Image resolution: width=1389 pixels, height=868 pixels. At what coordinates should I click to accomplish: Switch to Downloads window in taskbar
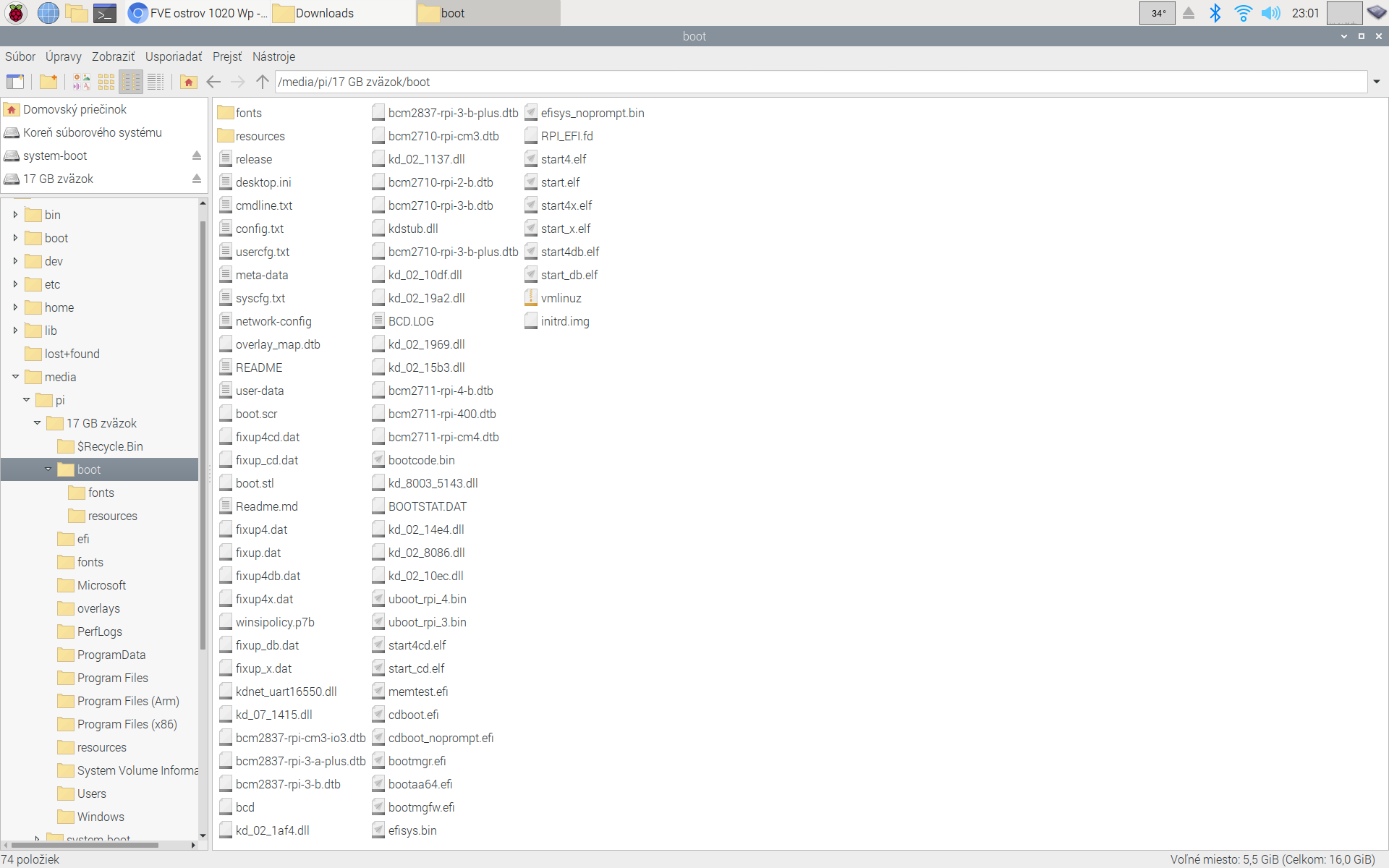click(x=326, y=13)
